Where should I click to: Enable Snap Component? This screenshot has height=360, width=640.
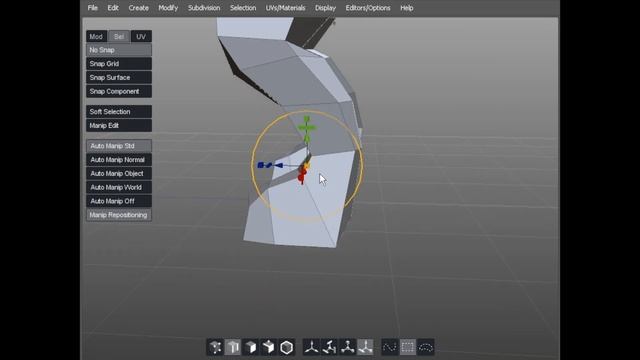119,91
